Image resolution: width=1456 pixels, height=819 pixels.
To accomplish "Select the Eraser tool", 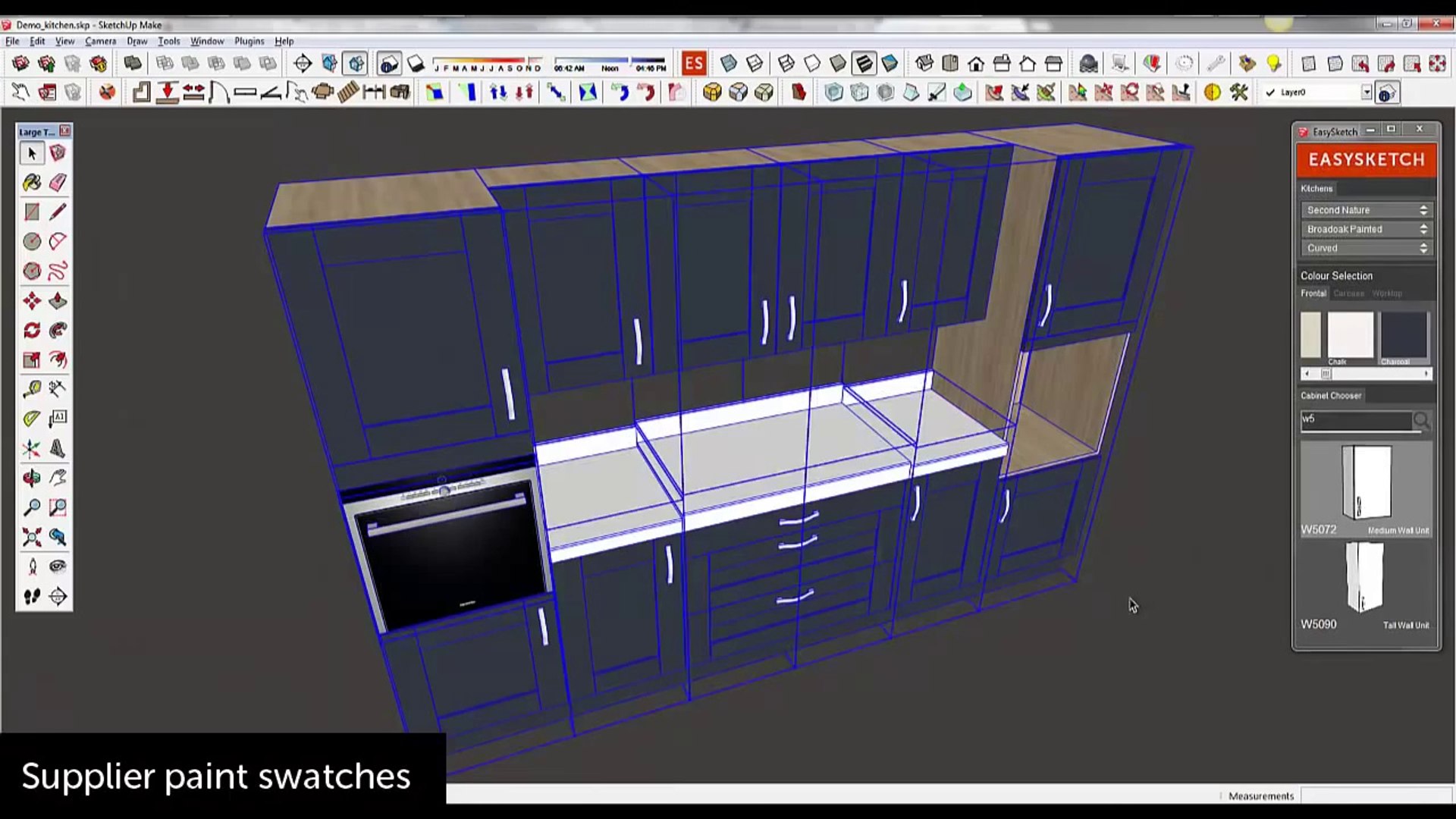I will tap(58, 183).
